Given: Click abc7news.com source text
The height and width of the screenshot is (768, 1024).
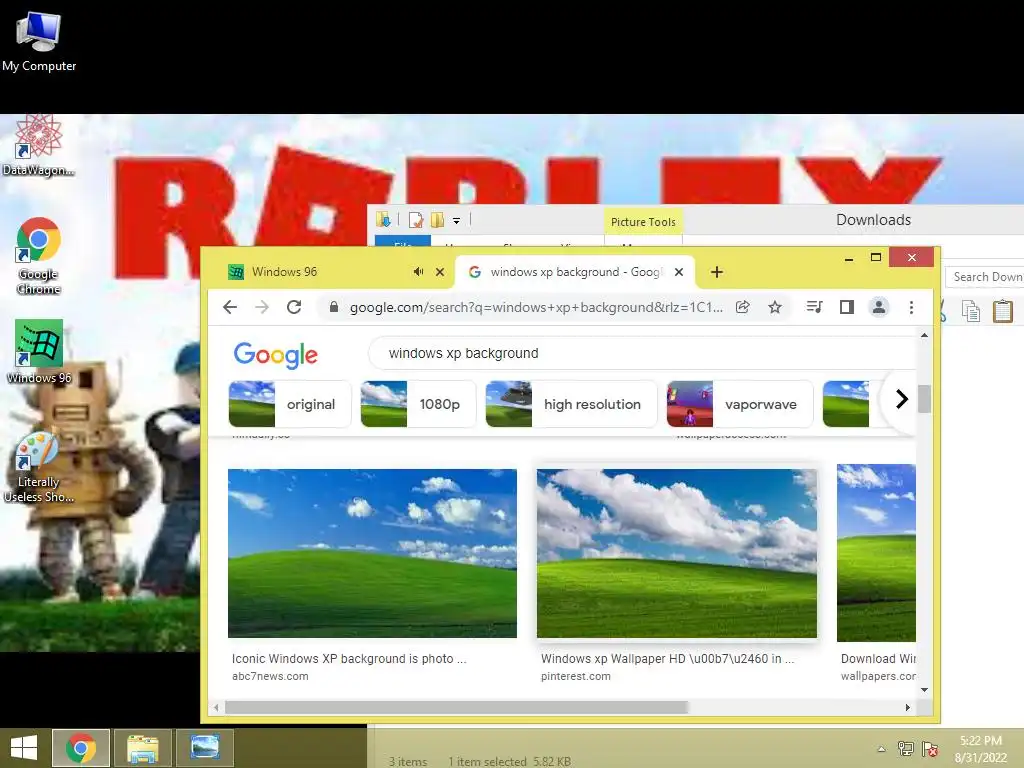Looking at the screenshot, I should coord(270,676).
